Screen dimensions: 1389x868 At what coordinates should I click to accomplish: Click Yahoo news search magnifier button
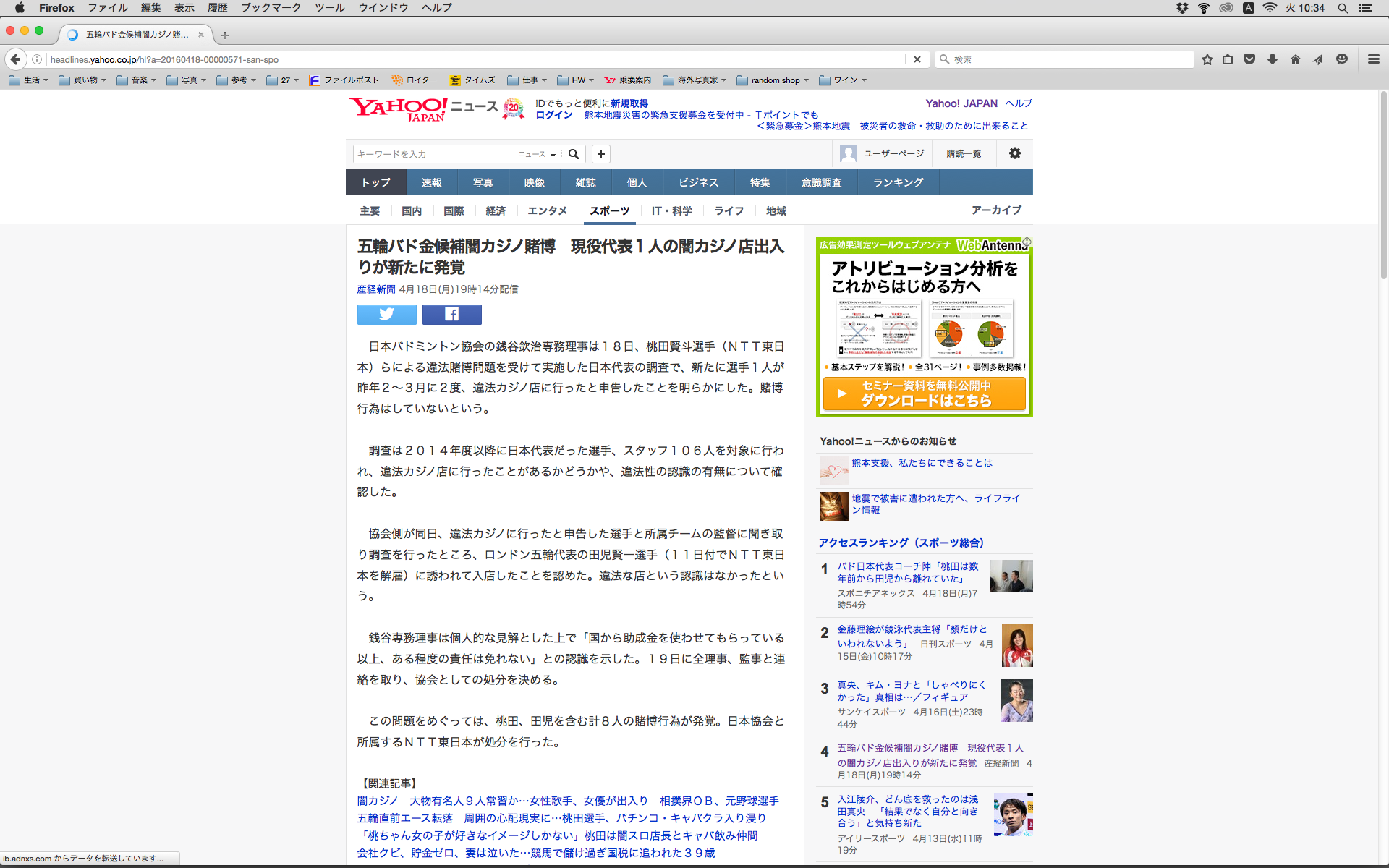pyautogui.click(x=574, y=154)
